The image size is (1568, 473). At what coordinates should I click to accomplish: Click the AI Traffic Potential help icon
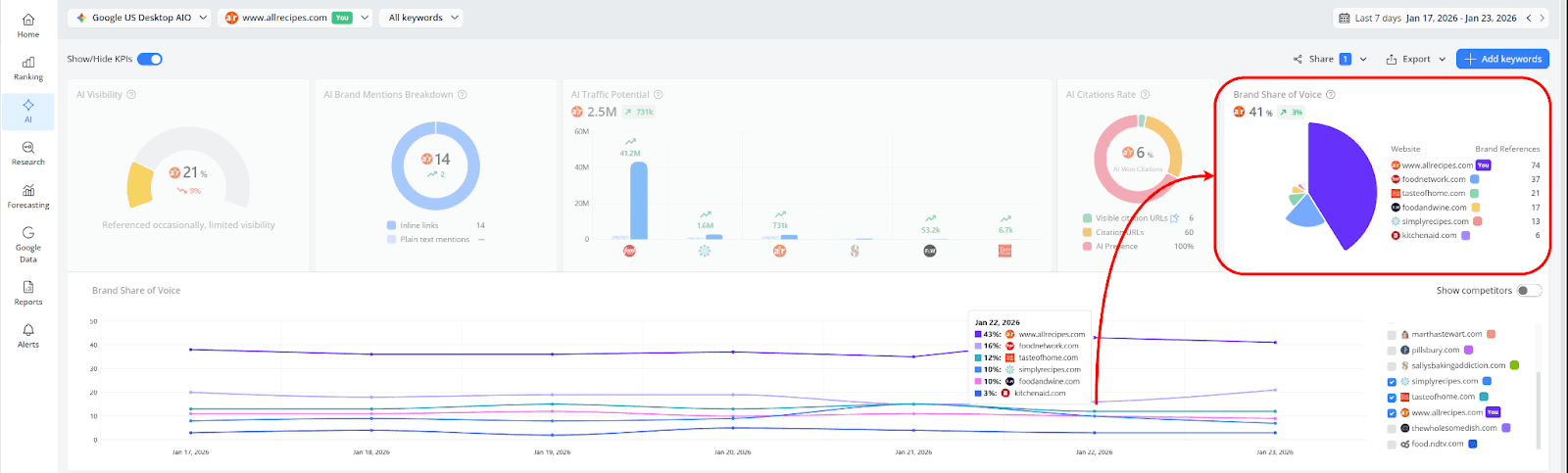659,95
